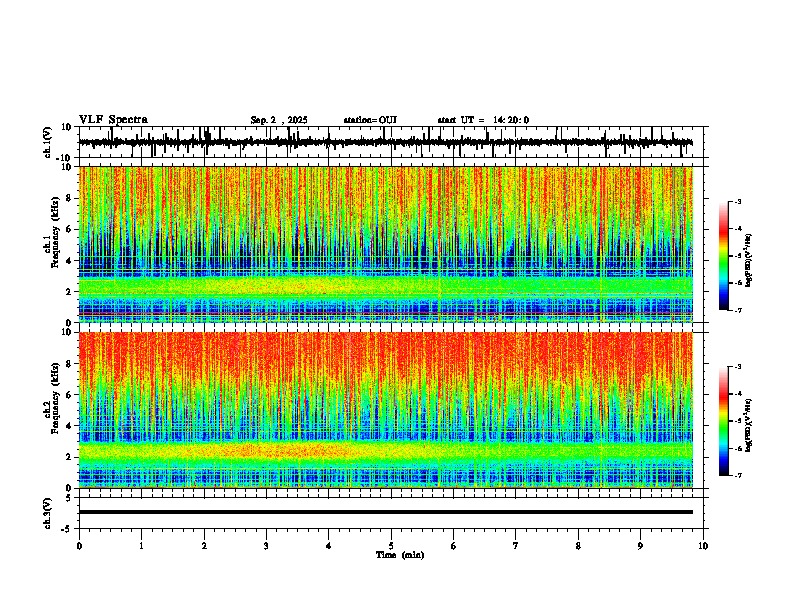792x612 pixels.
Task: Click the "5" tick on the Time axis
Action: pos(391,546)
